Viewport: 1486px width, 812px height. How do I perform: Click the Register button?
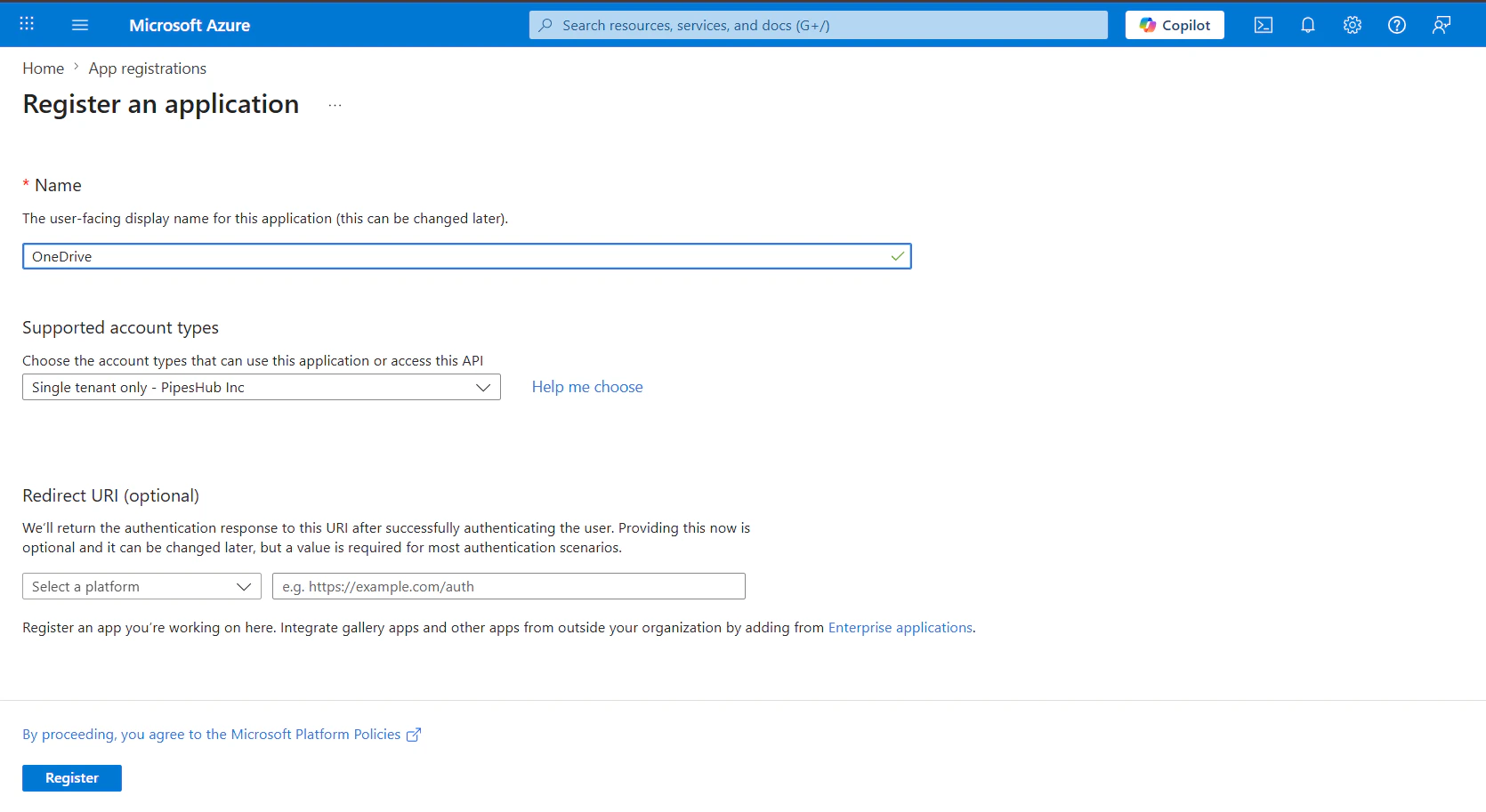click(71, 777)
